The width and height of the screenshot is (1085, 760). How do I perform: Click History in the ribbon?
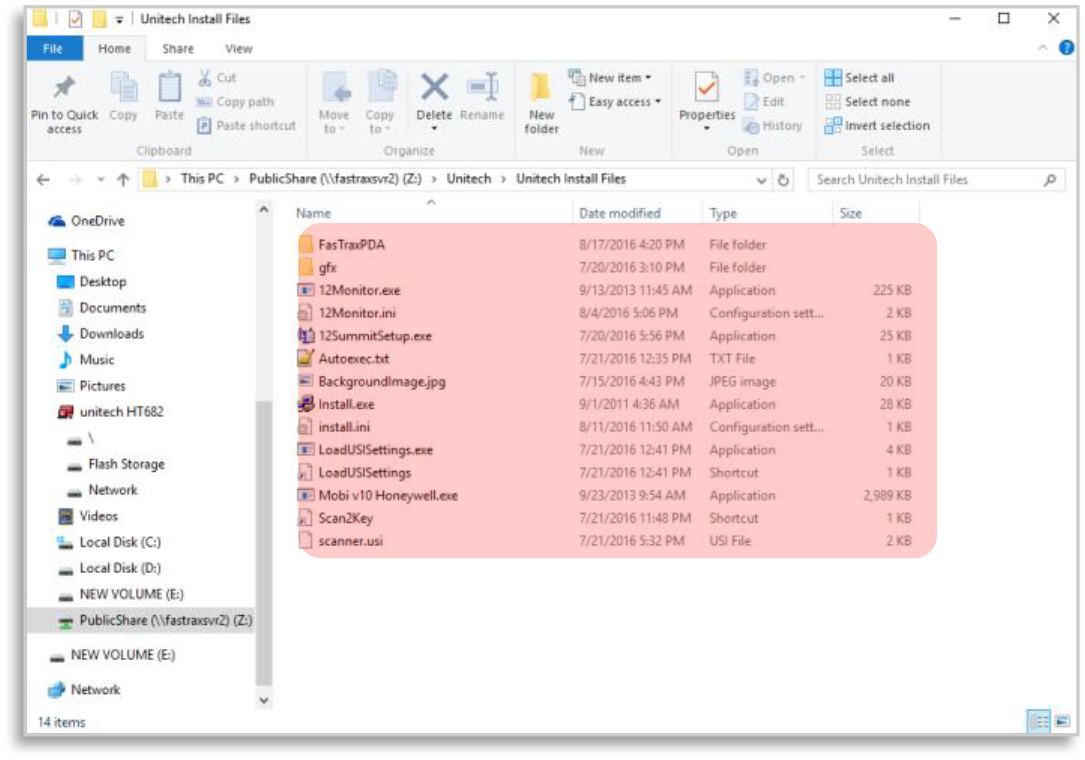tap(772, 125)
